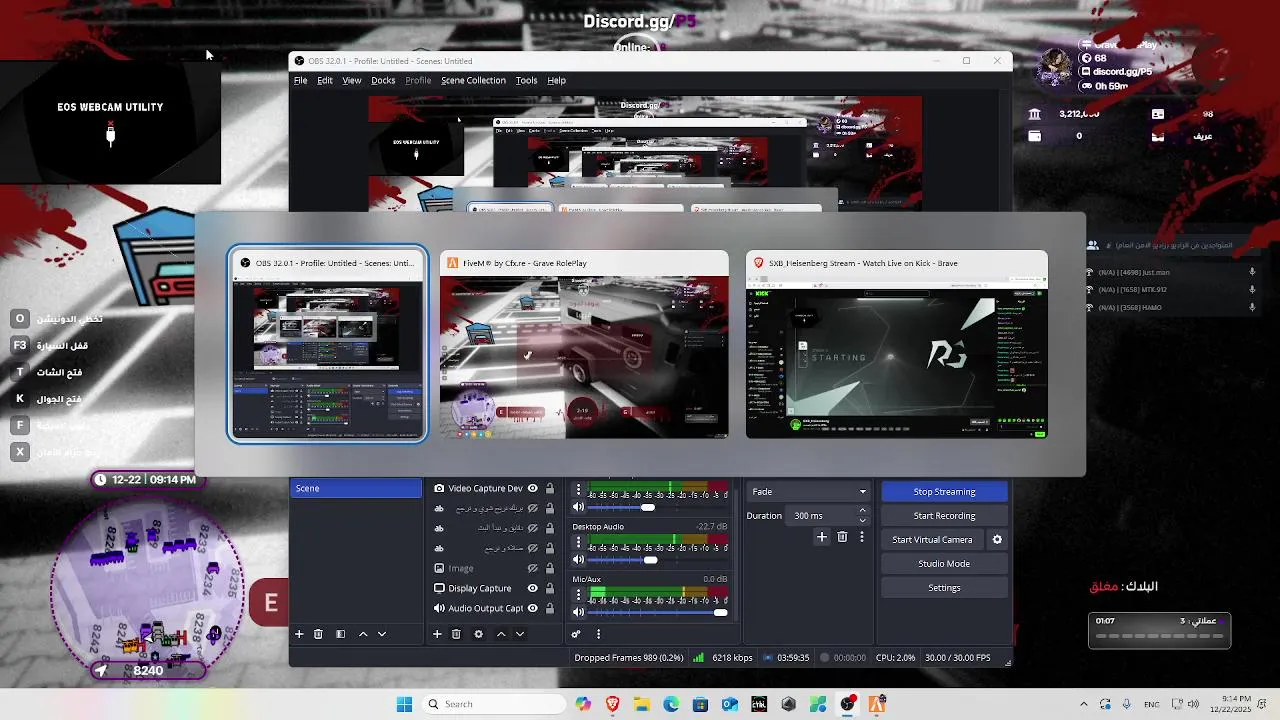The image size is (1280, 720).
Task: Move the selected source up
Action: point(501,634)
